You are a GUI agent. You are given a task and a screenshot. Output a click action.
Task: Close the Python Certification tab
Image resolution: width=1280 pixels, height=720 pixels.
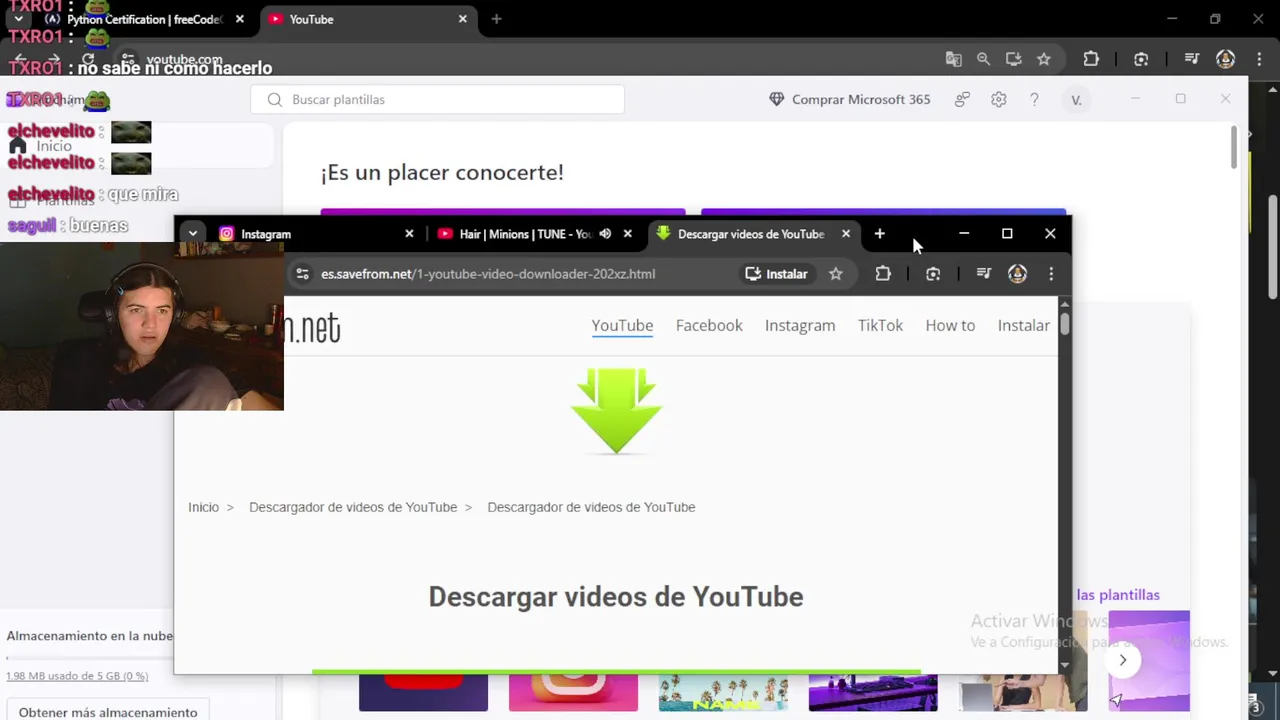coord(240,19)
